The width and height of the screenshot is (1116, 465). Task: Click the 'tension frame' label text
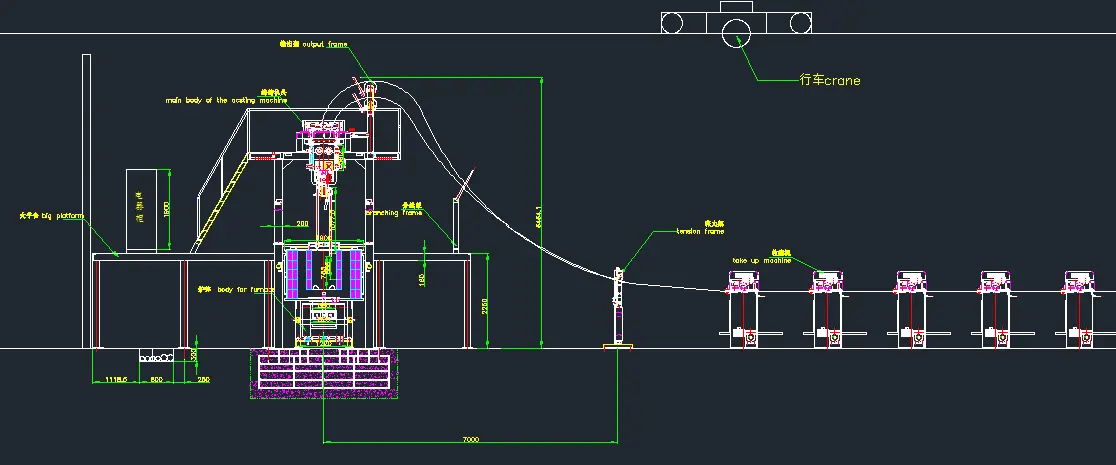700,231
